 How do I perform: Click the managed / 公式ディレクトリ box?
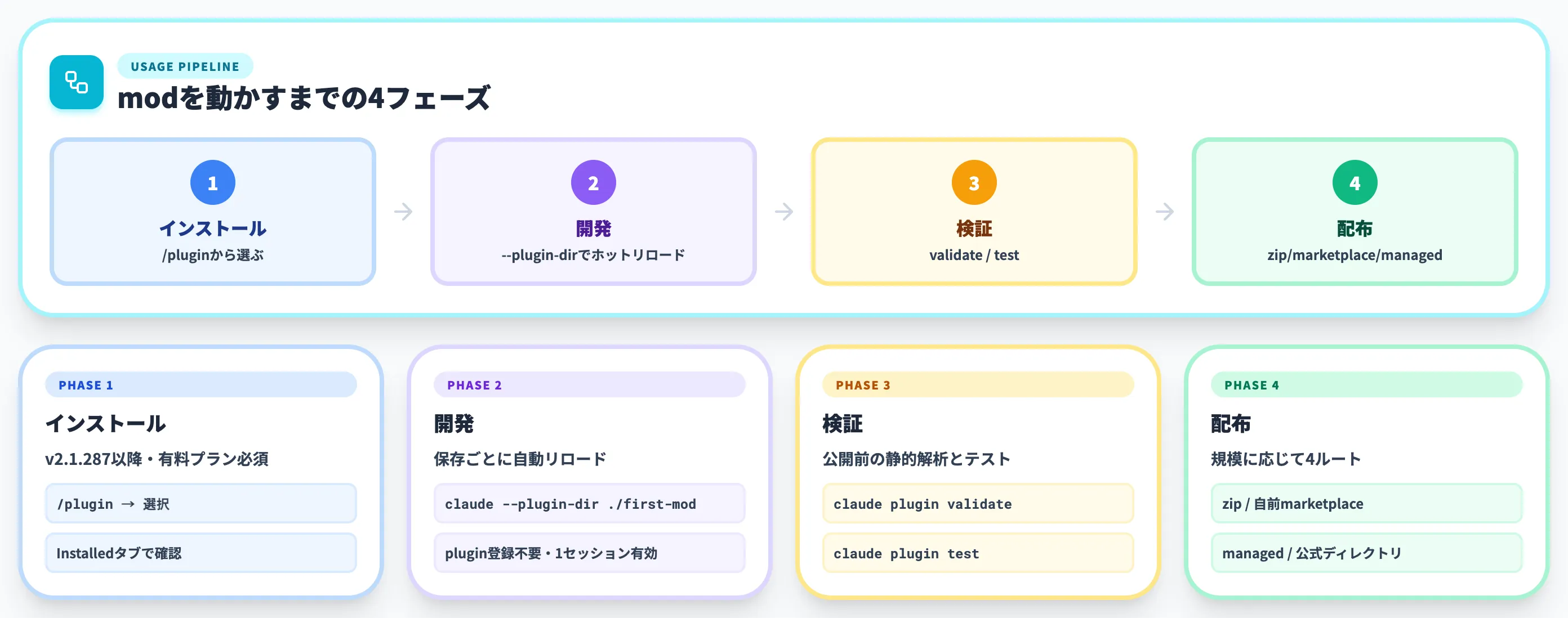point(1366,553)
